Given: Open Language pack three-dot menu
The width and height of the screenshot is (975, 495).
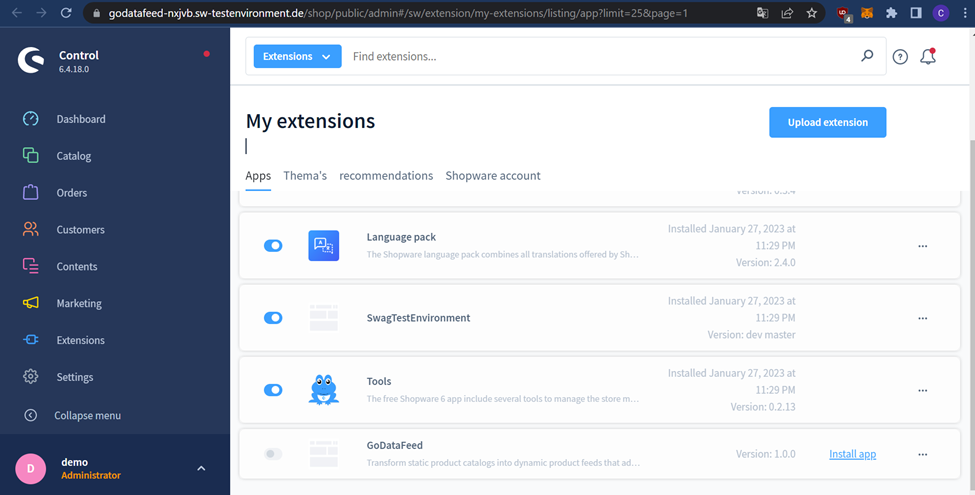Looking at the screenshot, I should [x=923, y=246].
